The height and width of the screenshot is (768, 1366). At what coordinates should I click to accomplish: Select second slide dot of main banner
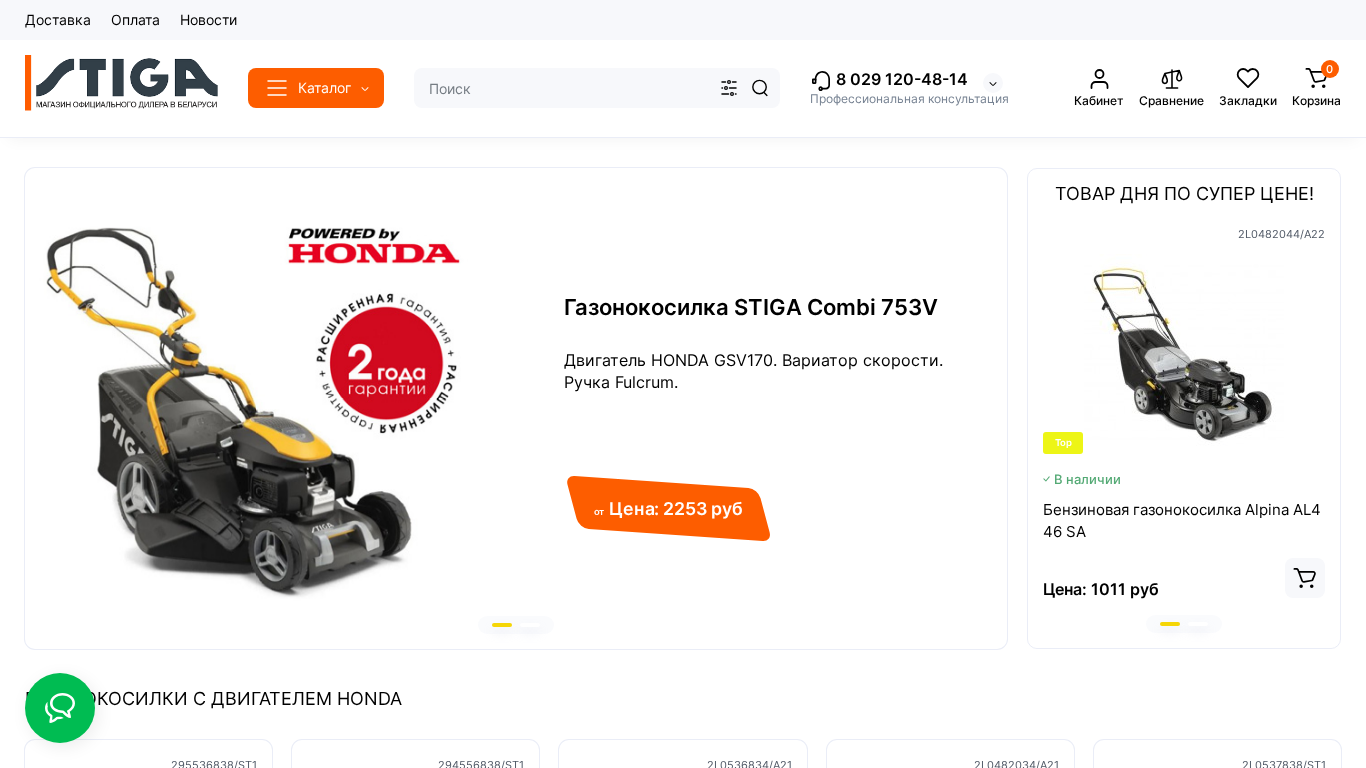(530, 625)
